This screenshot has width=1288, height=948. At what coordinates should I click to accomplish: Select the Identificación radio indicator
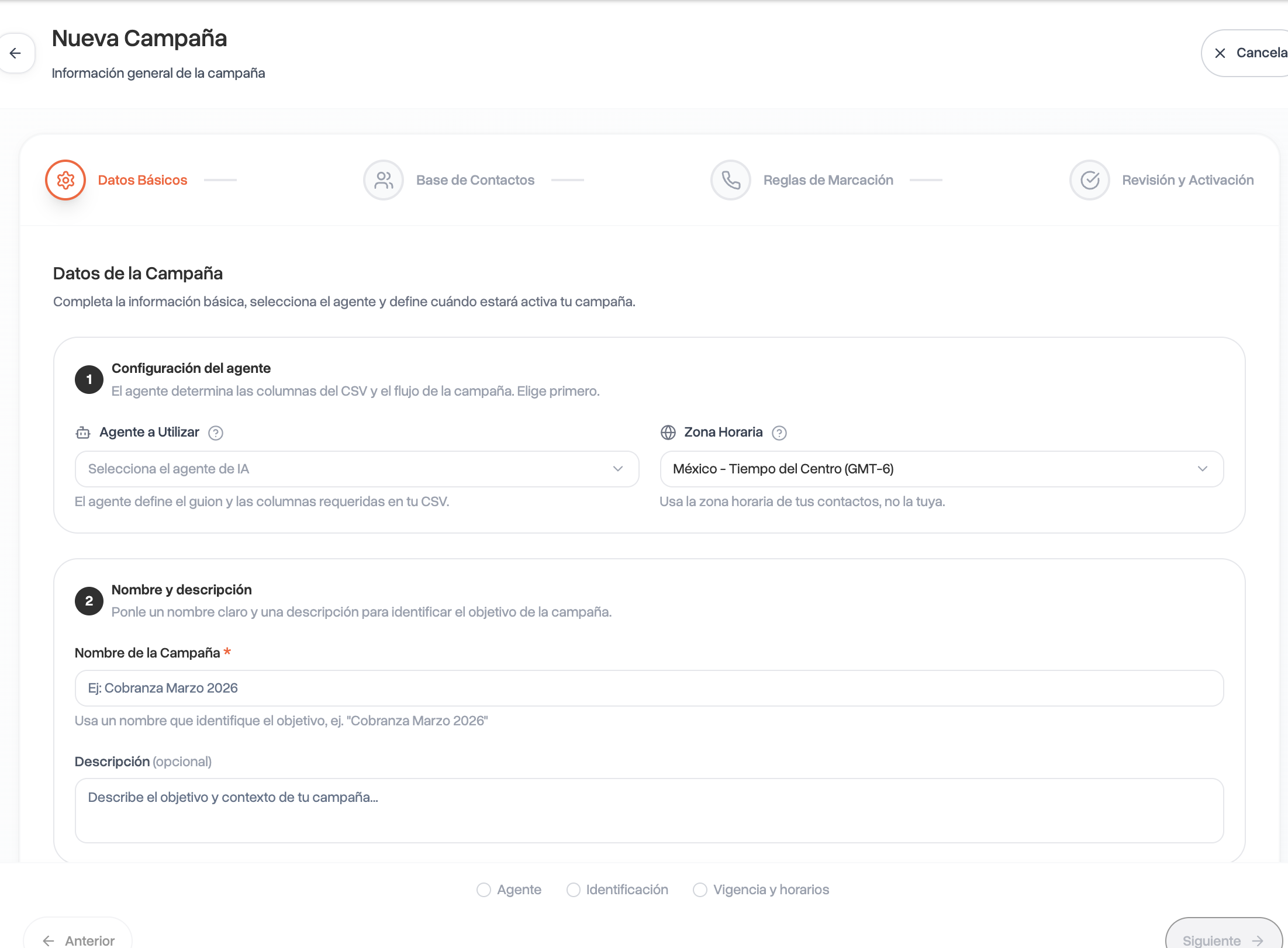(x=574, y=890)
